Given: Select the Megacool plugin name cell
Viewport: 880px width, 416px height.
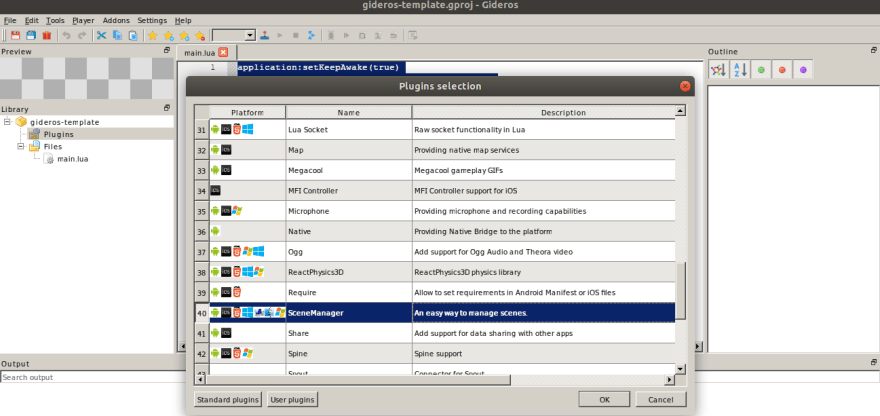Looking at the screenshot, I should coord(349,170).
